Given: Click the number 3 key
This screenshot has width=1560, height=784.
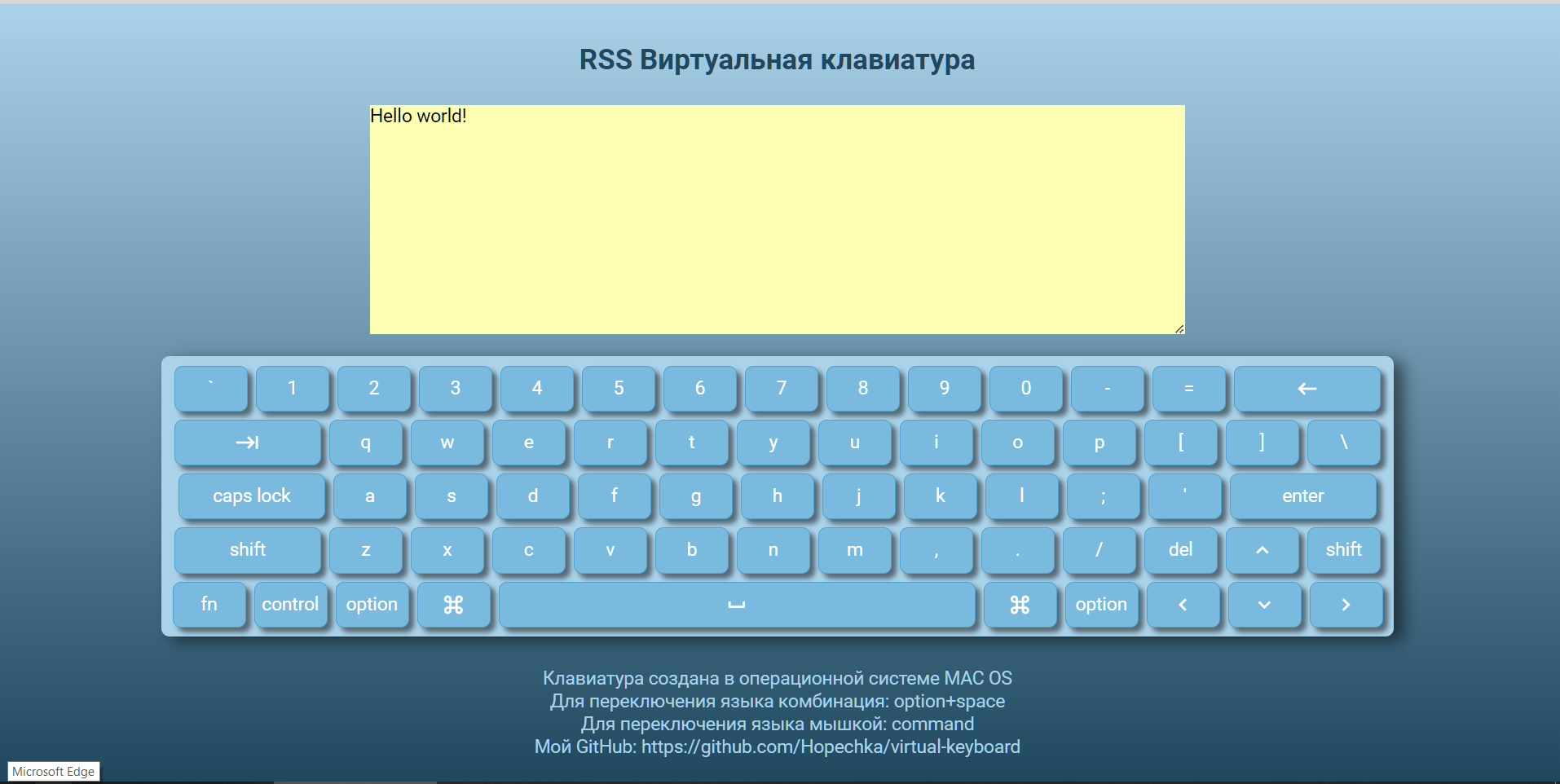Looking at the screenshot, I should [x=455, y=389].
